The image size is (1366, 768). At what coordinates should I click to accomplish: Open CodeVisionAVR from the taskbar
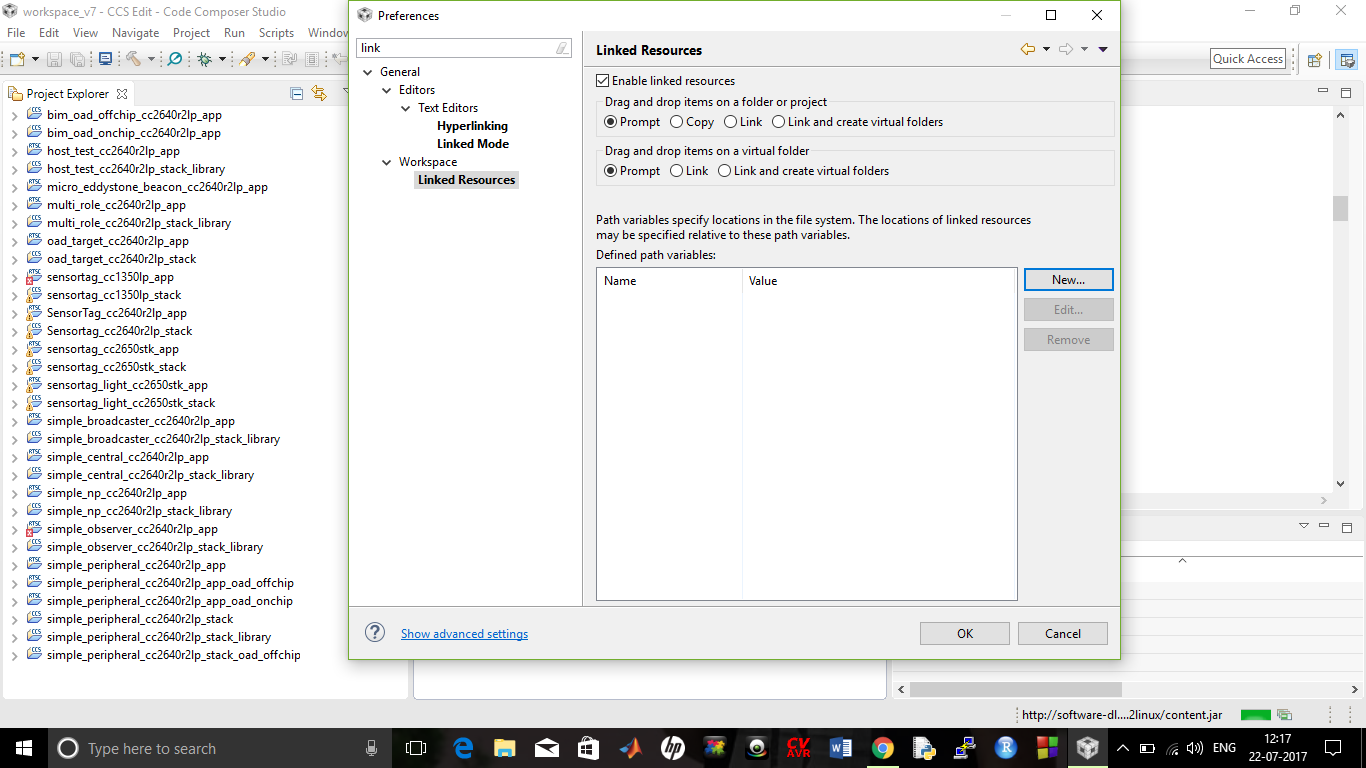pyautogui.click(x=798, y=748)
